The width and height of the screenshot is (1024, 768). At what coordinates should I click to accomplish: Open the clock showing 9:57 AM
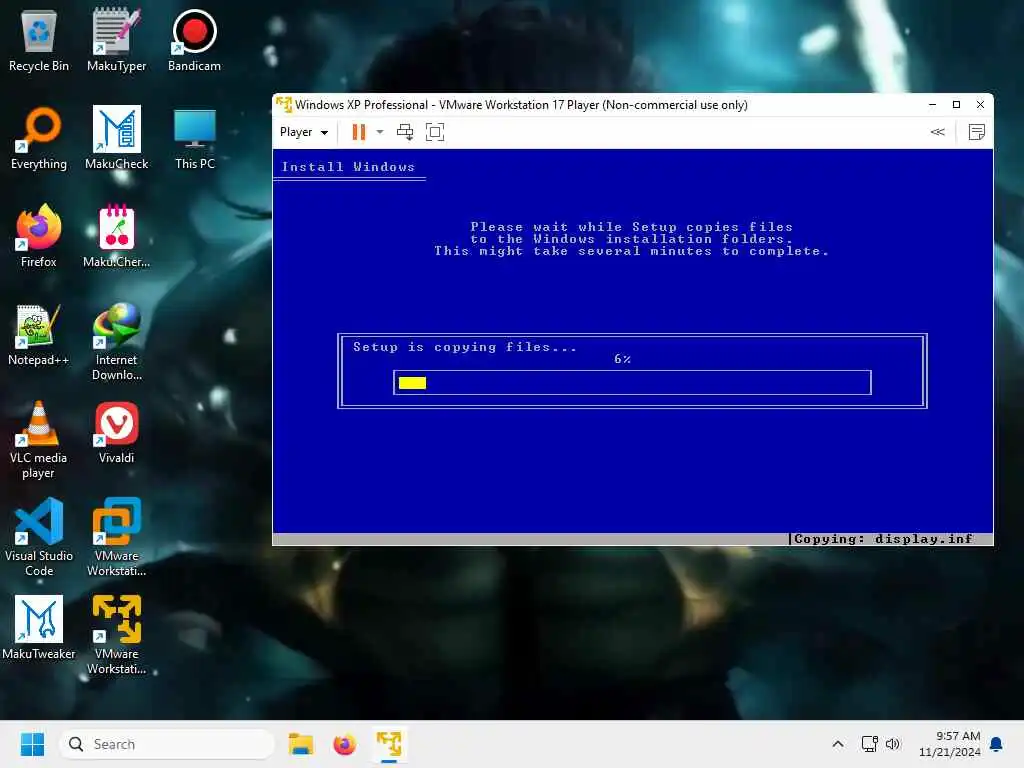[950, 744]
